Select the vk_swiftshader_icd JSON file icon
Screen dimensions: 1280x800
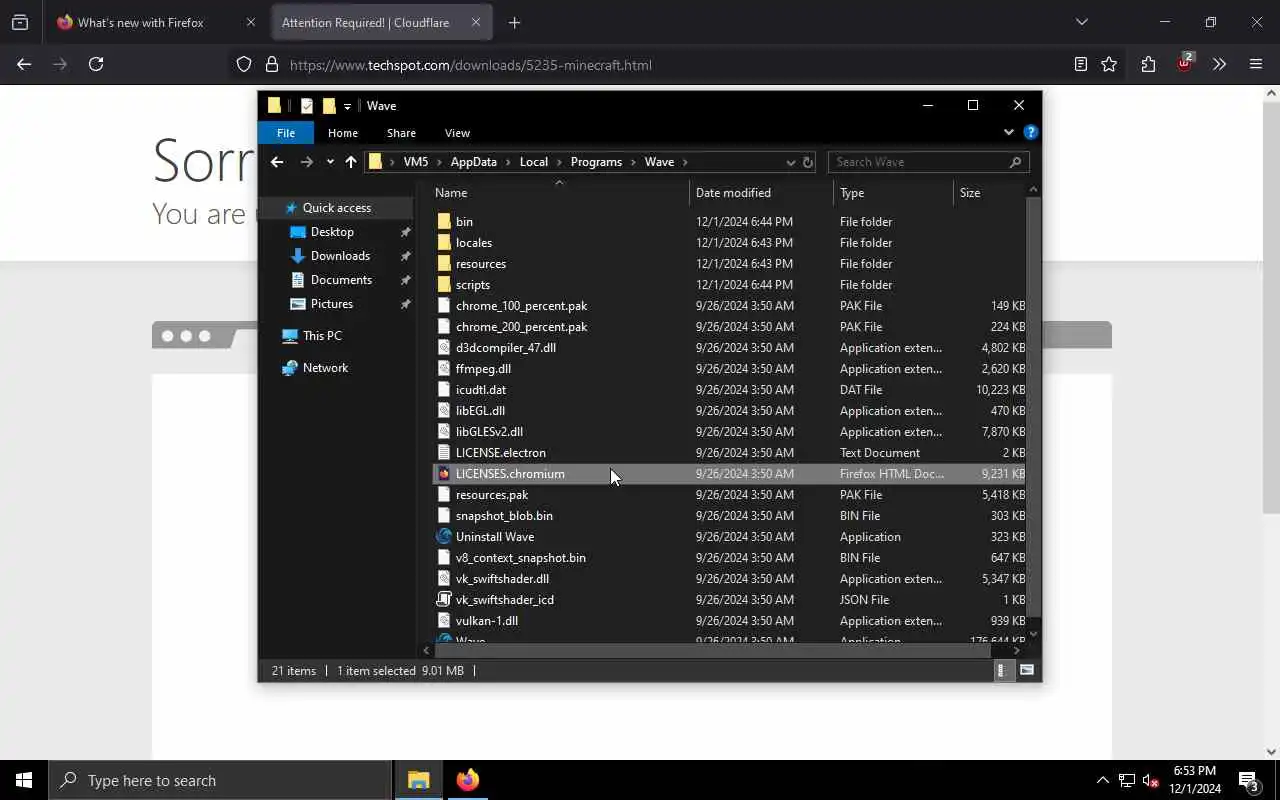pos(444,599)
